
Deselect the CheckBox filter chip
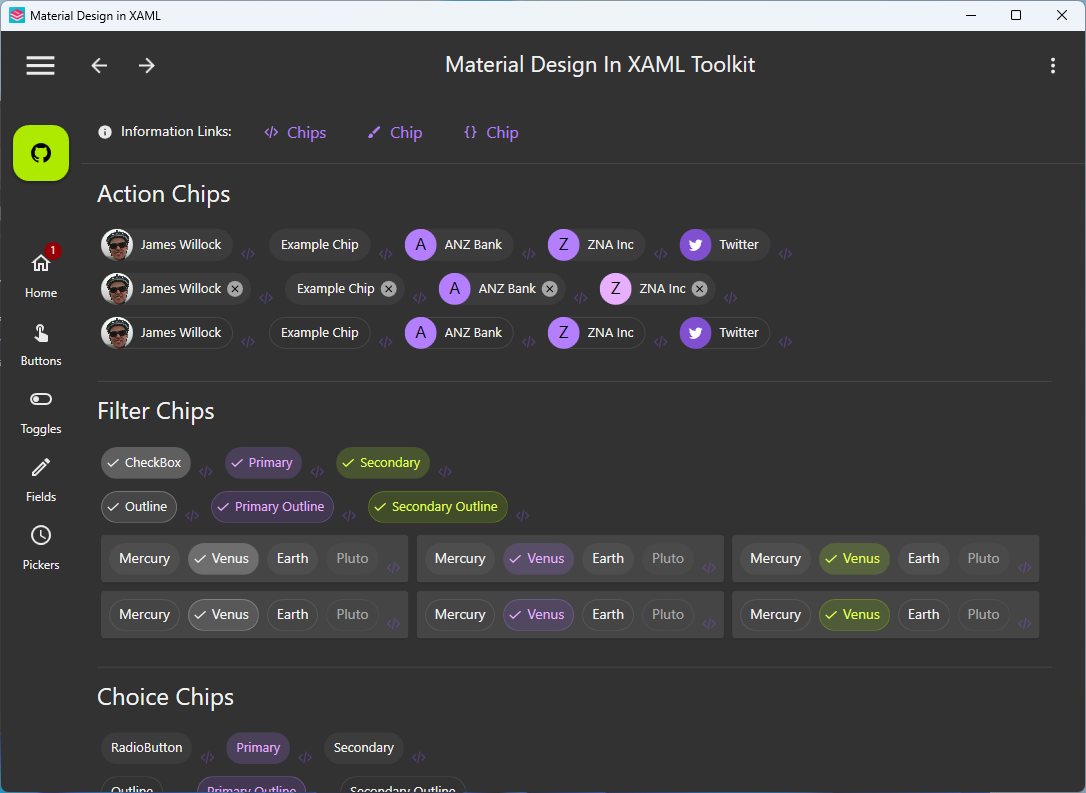pyautogui.click(x=145, y=462)
